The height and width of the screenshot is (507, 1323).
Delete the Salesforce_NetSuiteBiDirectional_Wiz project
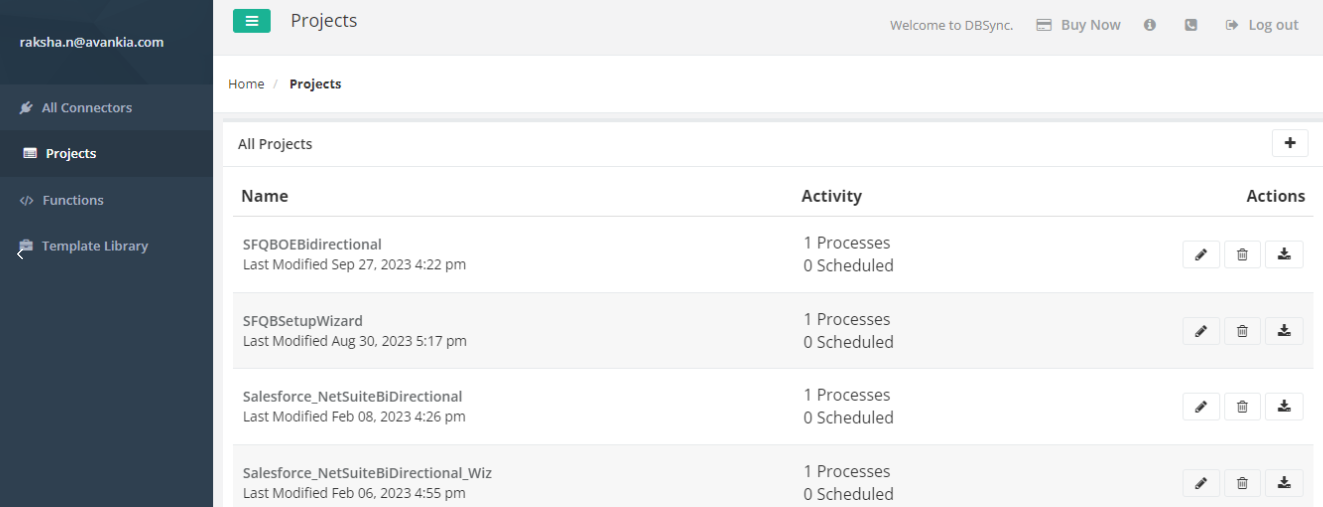(x=1242, y=484)
